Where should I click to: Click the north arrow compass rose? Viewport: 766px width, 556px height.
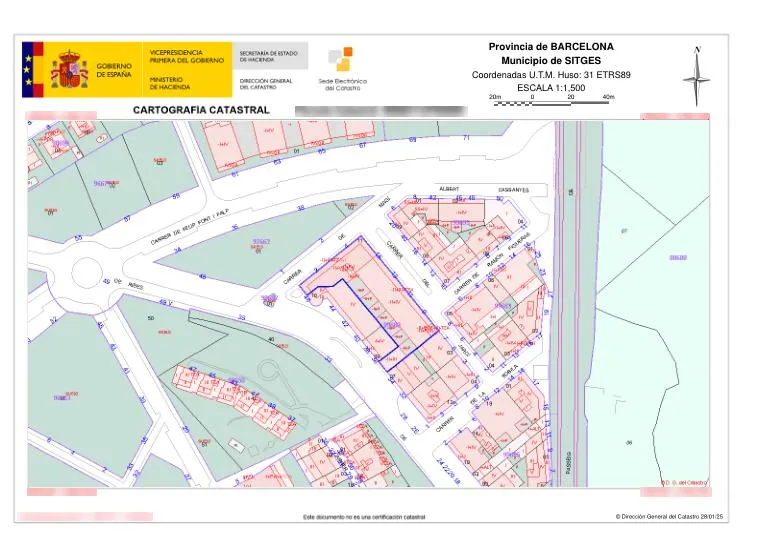coord(697,76)
